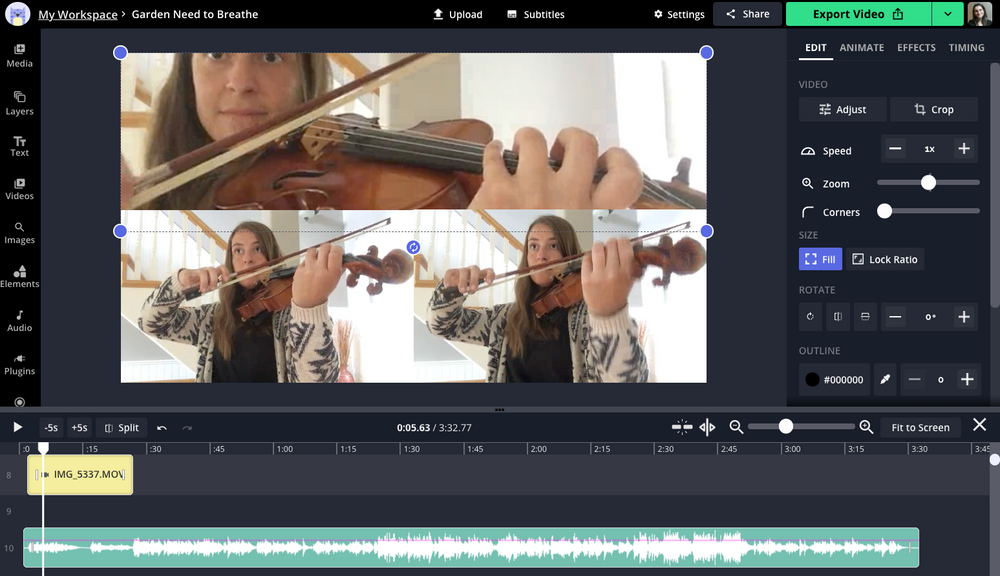Undo the last edit
Image resolution: width=1000 pixels, height=576 pixels.
click(160, 427)
